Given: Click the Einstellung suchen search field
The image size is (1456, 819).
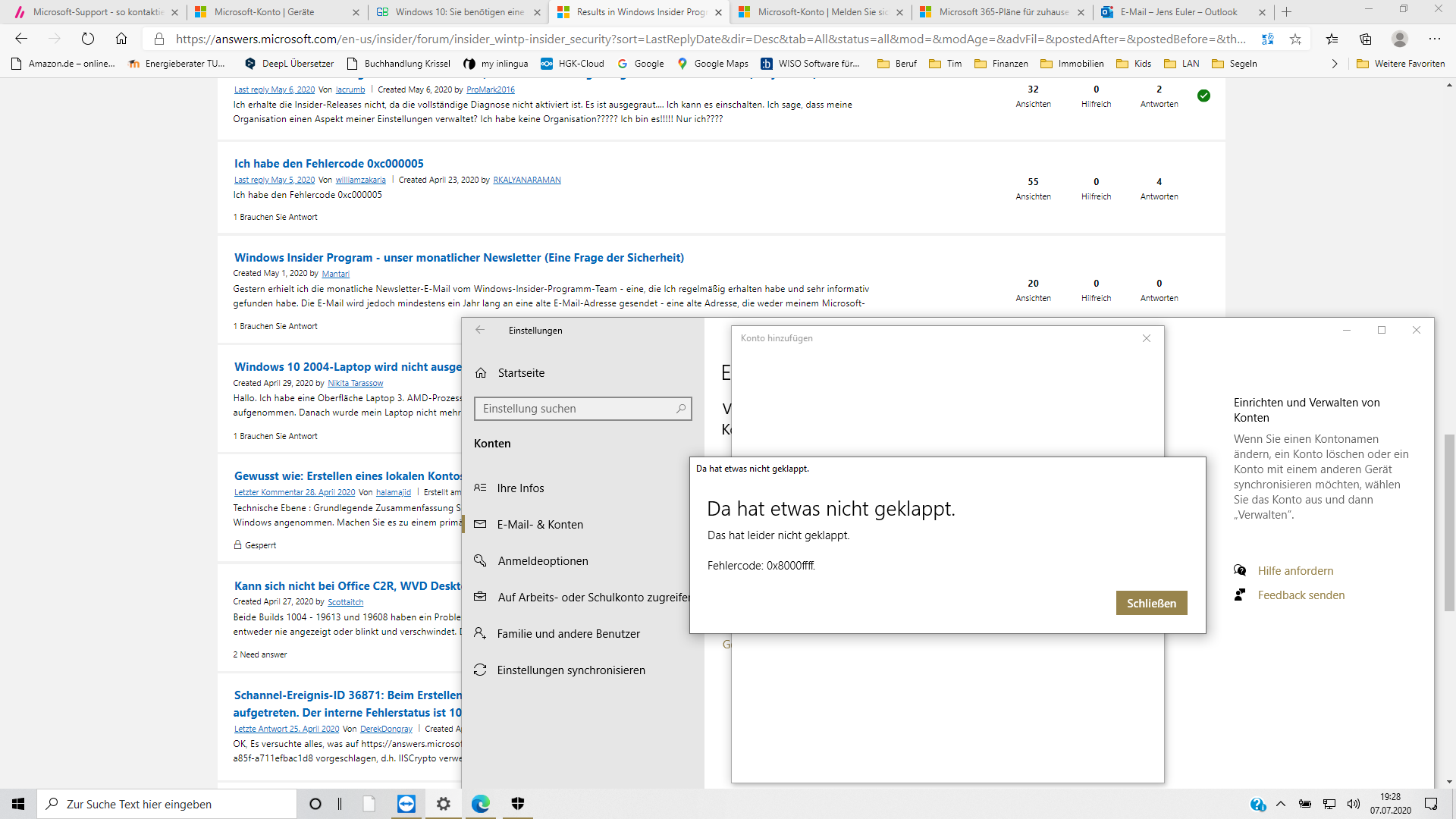Looking at the screenshot, I should click(x=583, y=409).
